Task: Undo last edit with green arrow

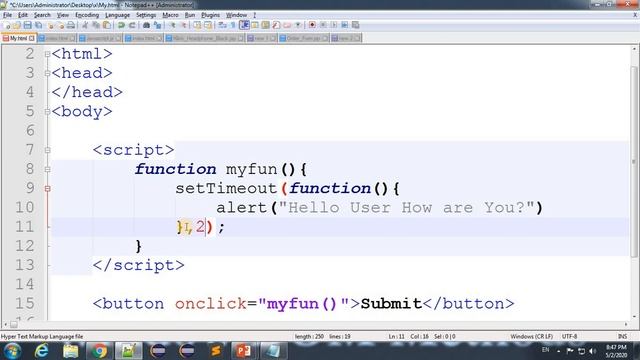Action: pyautogui.click(x=121, y=25)
